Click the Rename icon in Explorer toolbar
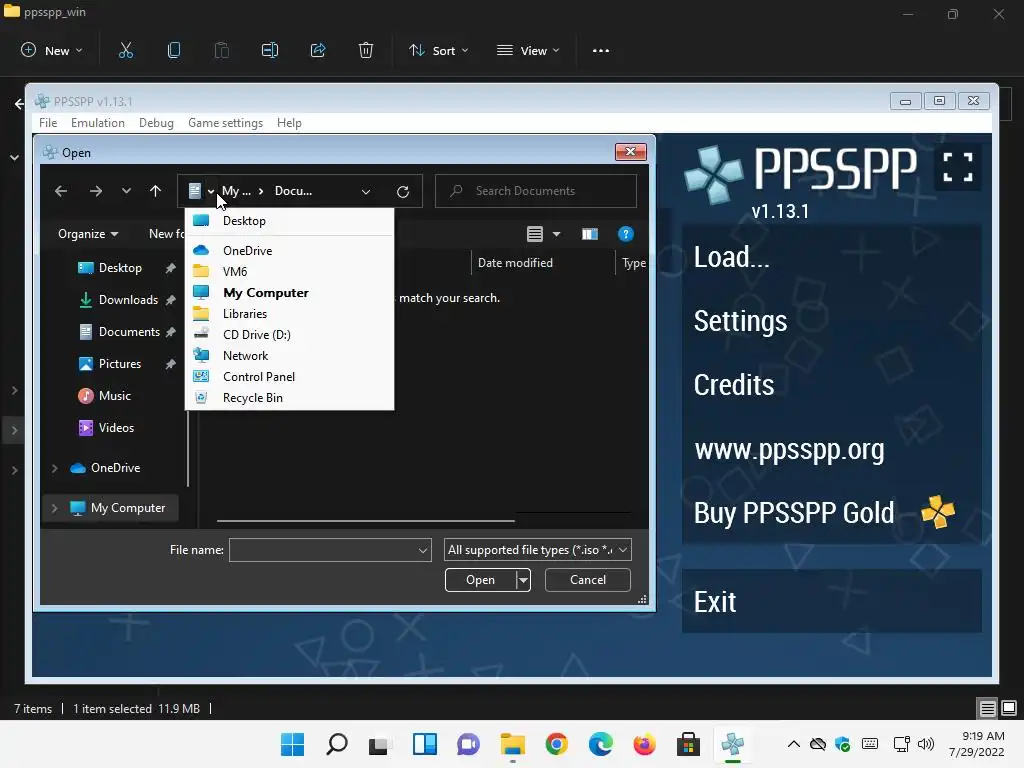 point(270,50)
